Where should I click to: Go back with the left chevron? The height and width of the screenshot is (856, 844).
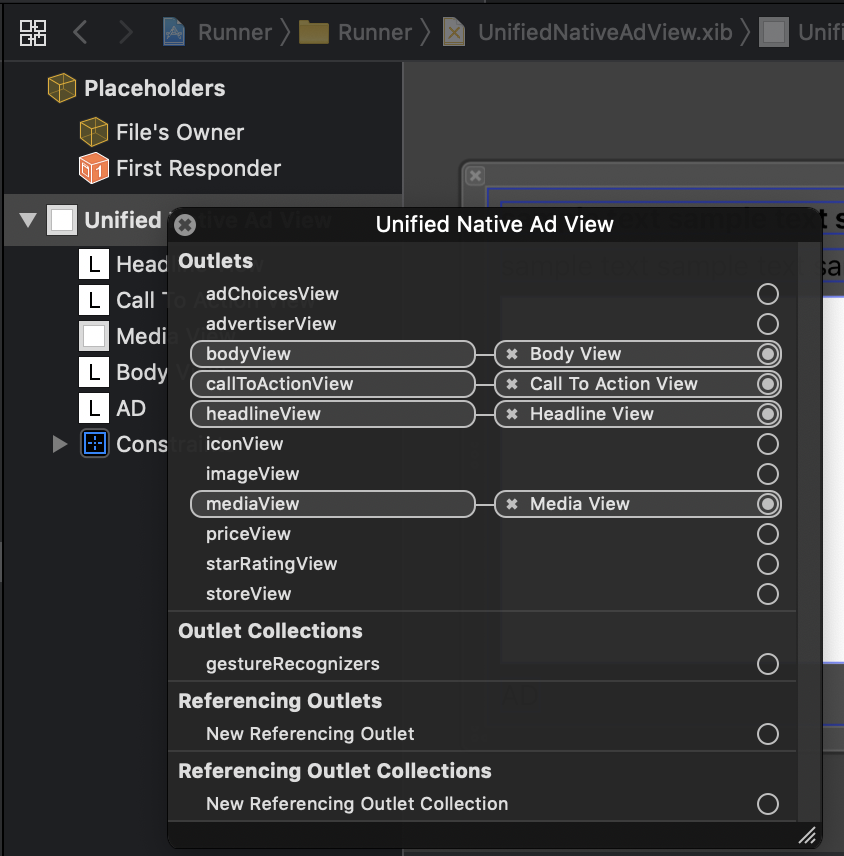[80, 32]
